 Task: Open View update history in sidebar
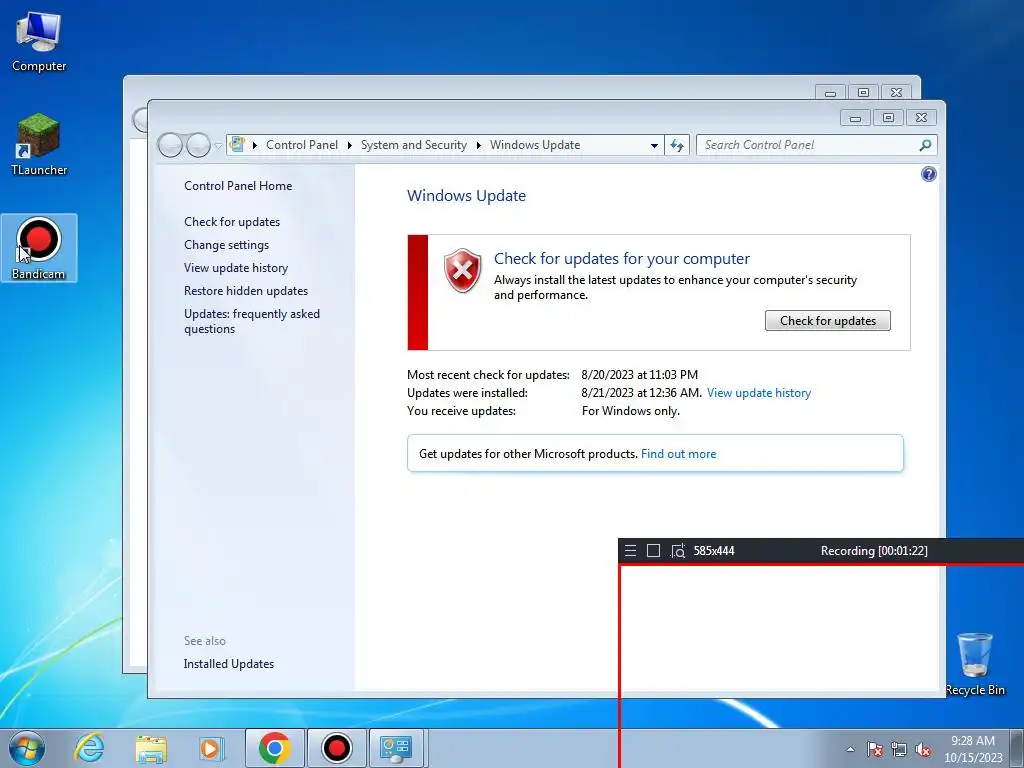click(x=236, y=268)
